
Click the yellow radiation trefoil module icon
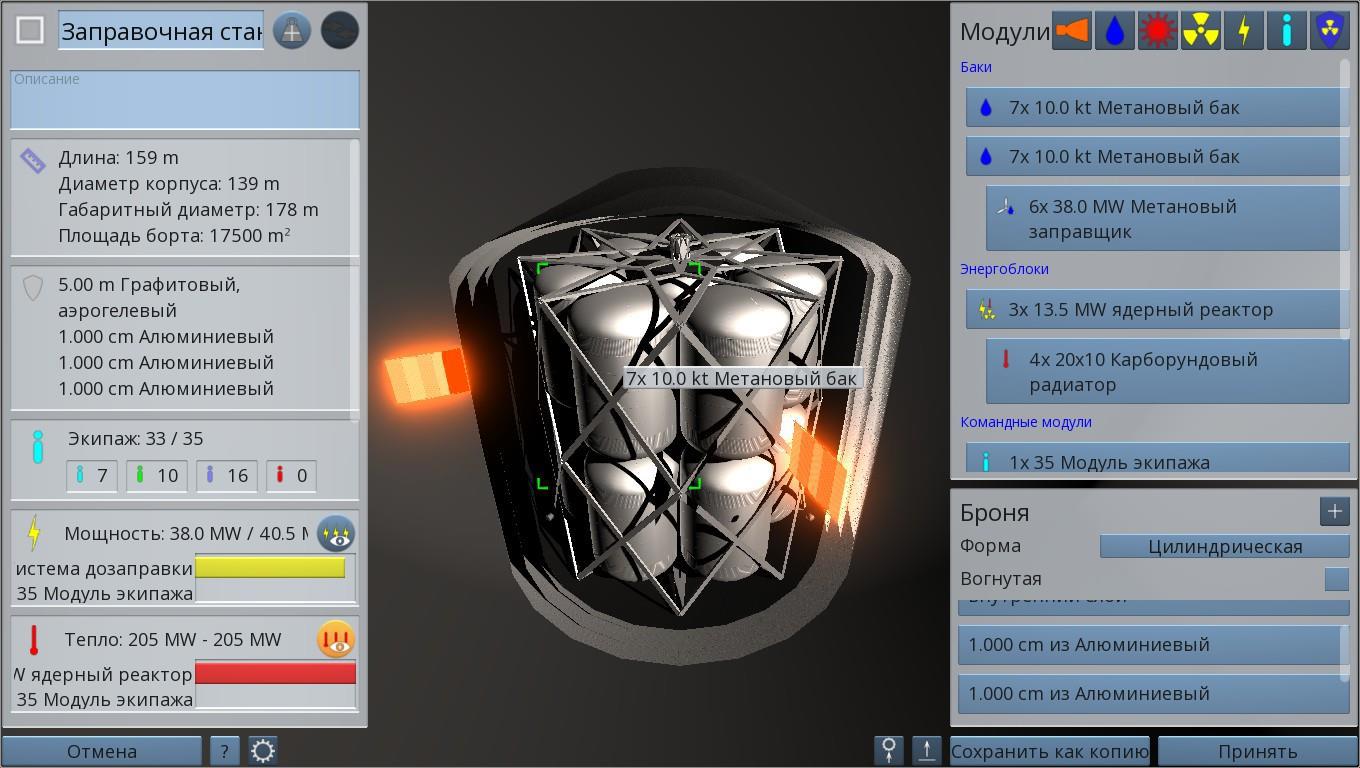pyautogui.click(x=1200, y=31)
